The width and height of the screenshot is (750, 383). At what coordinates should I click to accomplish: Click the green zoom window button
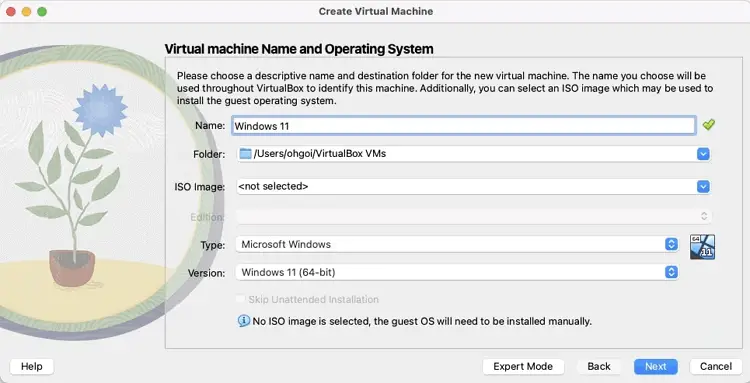click(42, 11)
